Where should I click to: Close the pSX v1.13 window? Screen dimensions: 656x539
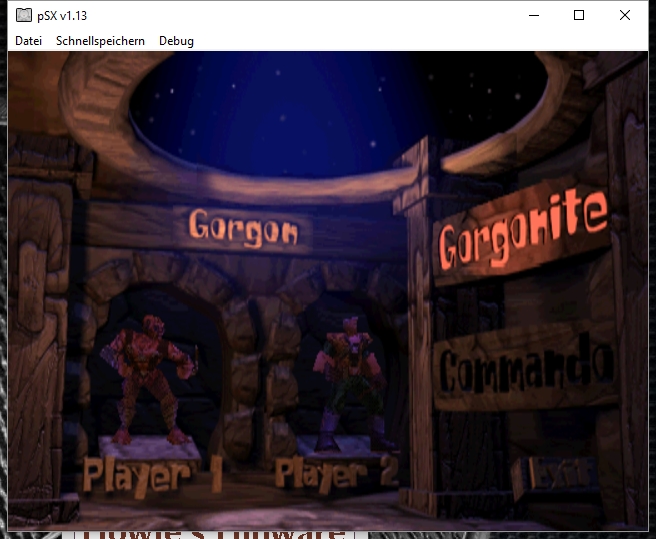(625, 15)
